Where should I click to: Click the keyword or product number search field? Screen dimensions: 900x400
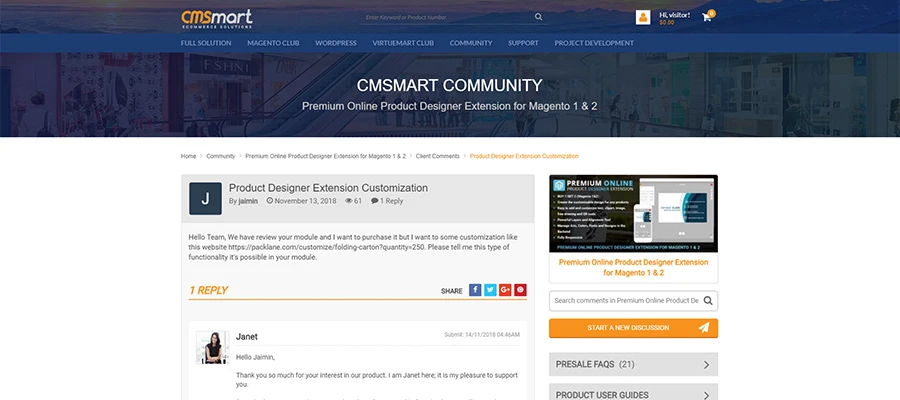(x=445, y=17)
